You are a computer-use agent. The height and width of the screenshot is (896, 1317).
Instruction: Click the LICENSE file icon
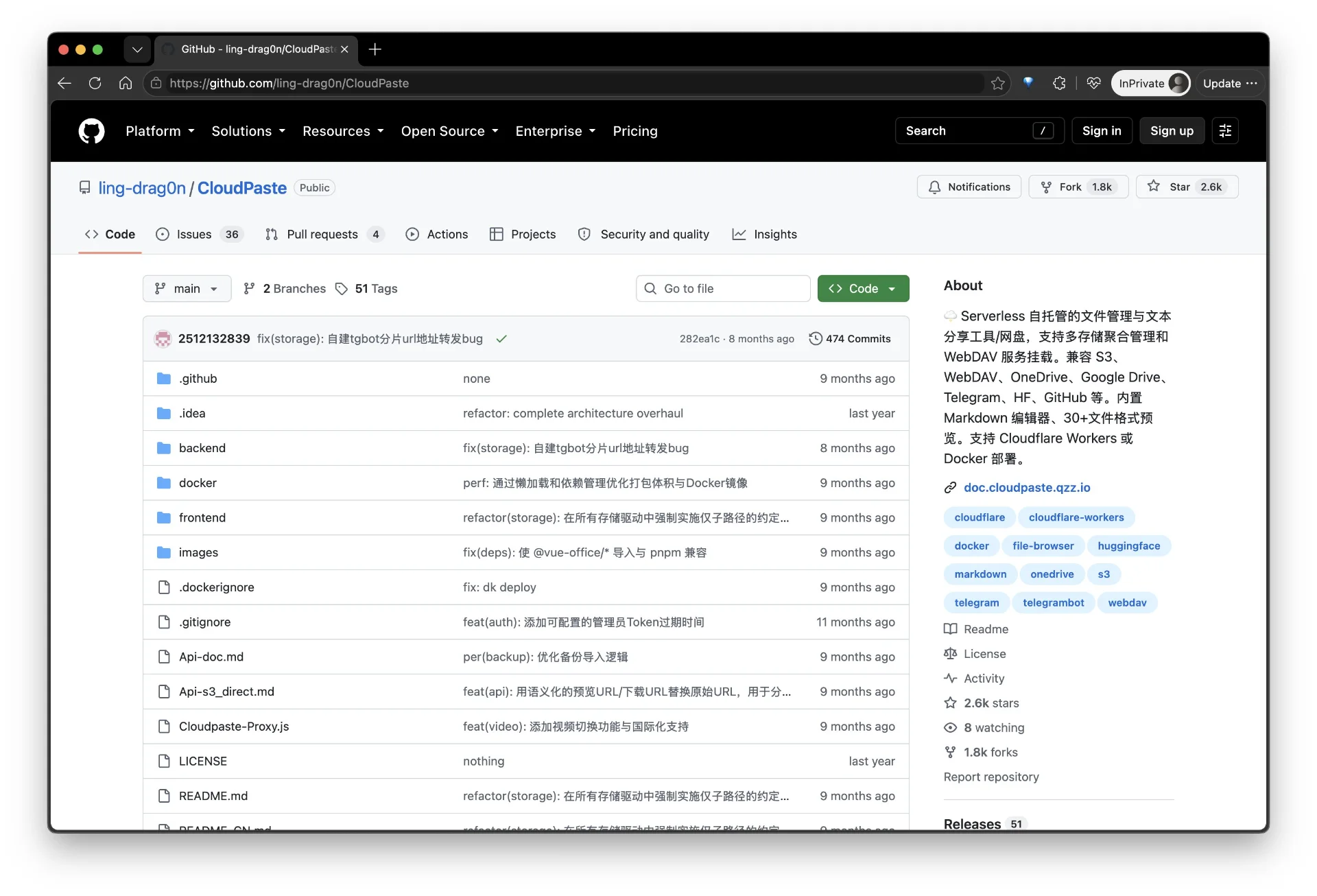[x=164, y=762]
